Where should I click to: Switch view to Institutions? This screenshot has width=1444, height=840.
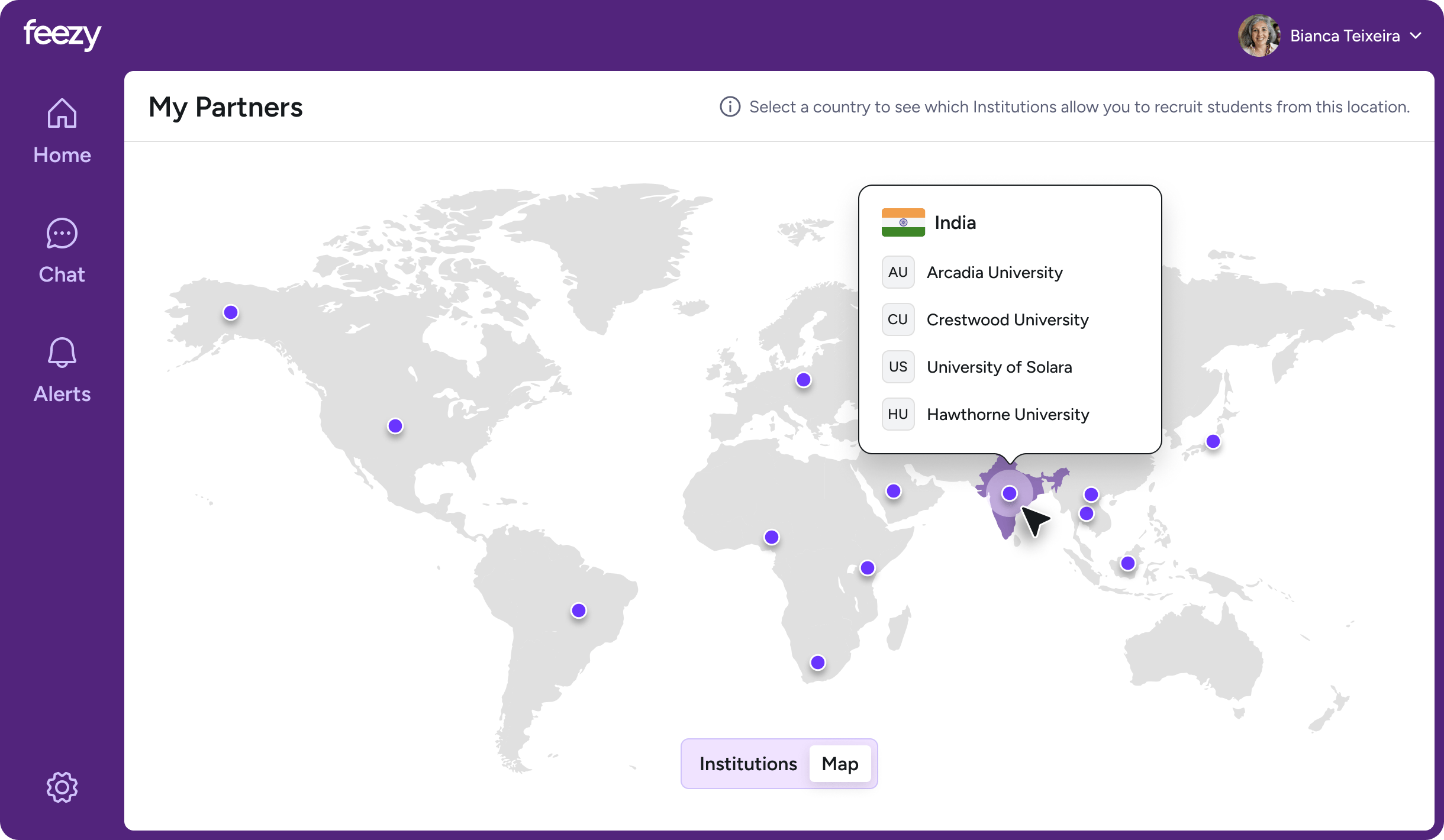(748, 764)
